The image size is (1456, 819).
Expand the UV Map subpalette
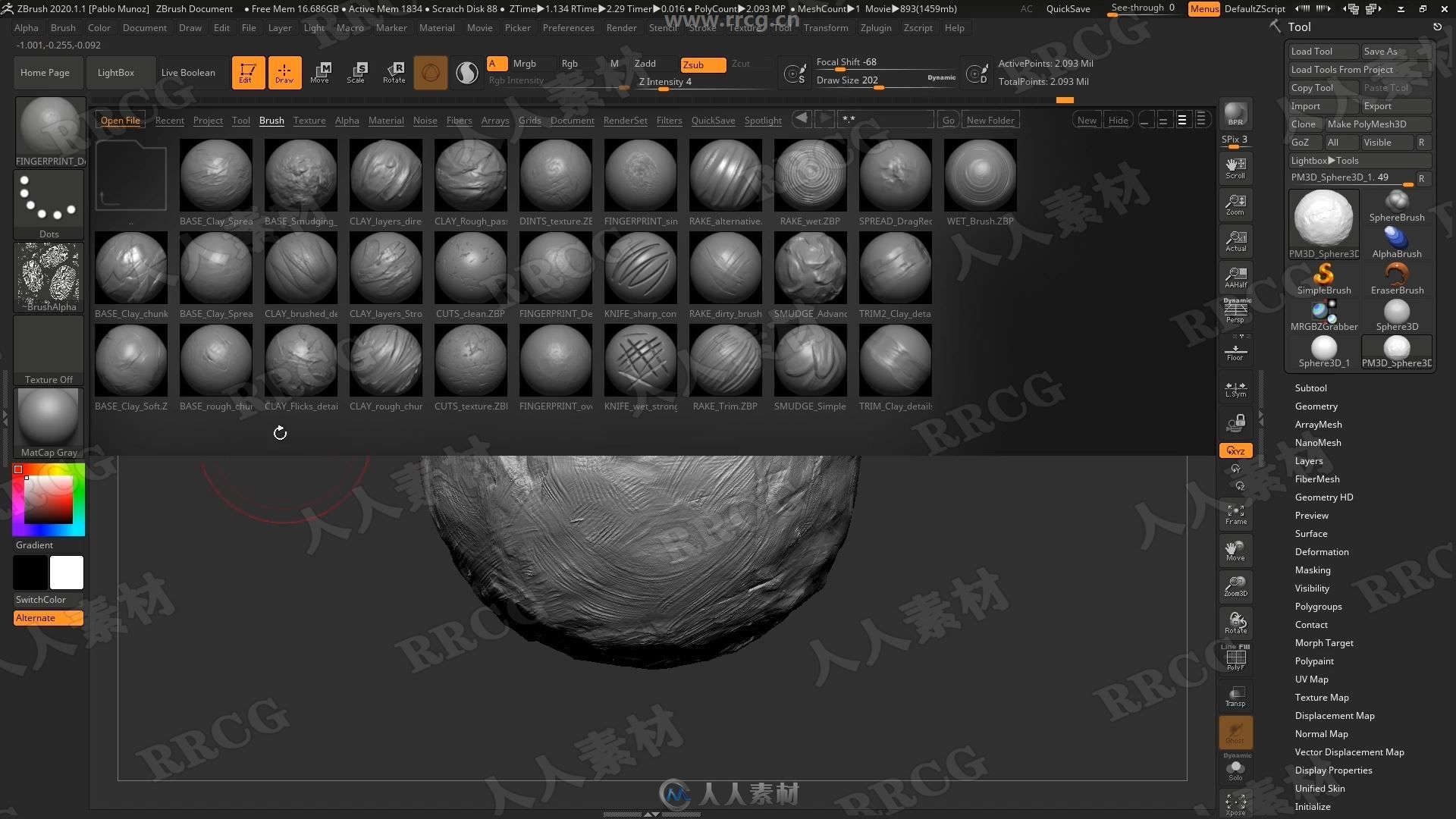click(1312, 679)
